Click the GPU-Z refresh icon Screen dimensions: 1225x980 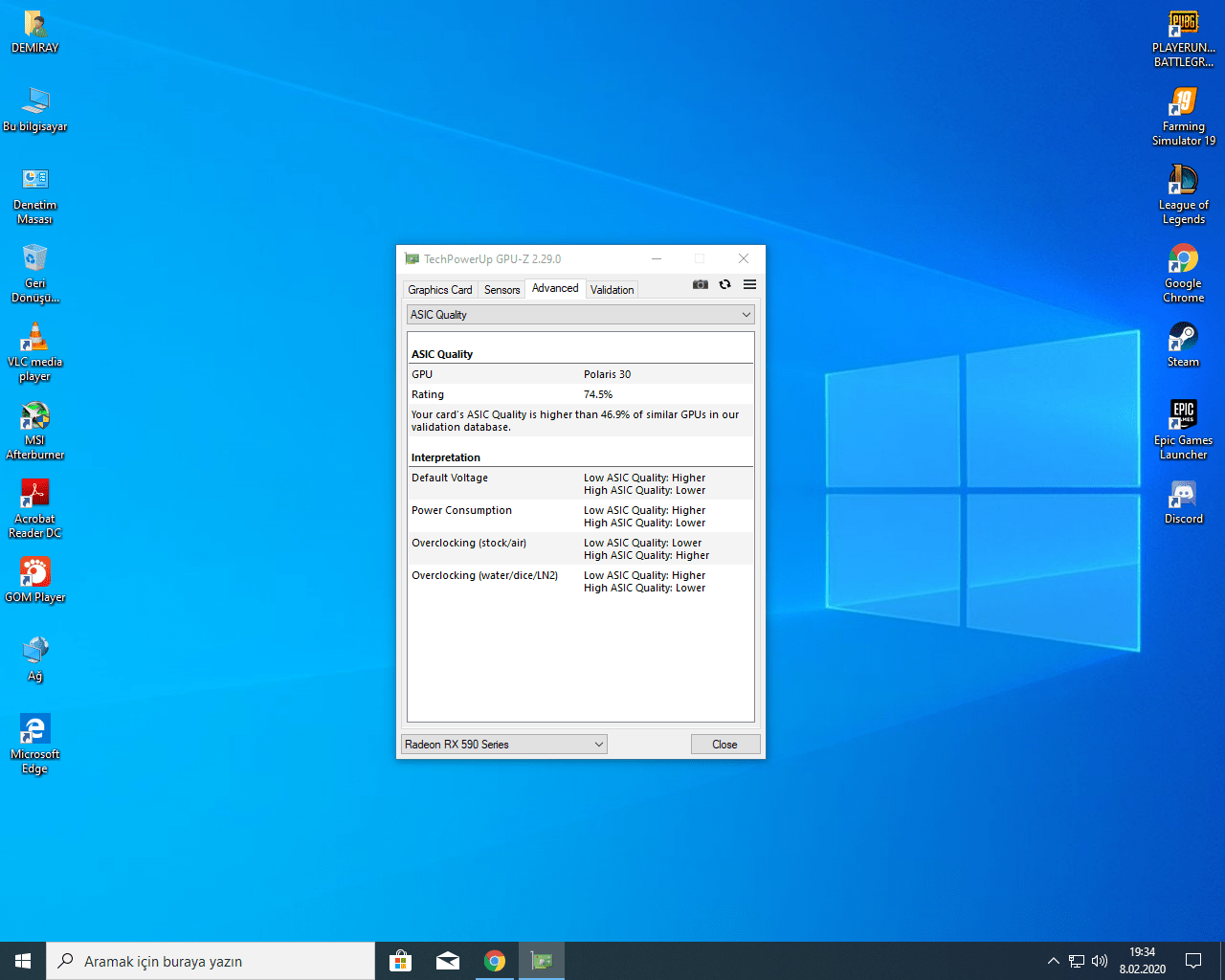[x=724, y=284]
